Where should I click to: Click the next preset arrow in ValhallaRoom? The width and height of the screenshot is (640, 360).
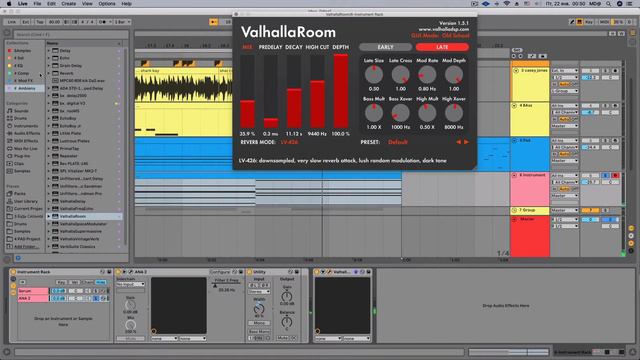(x=466, y=142)
